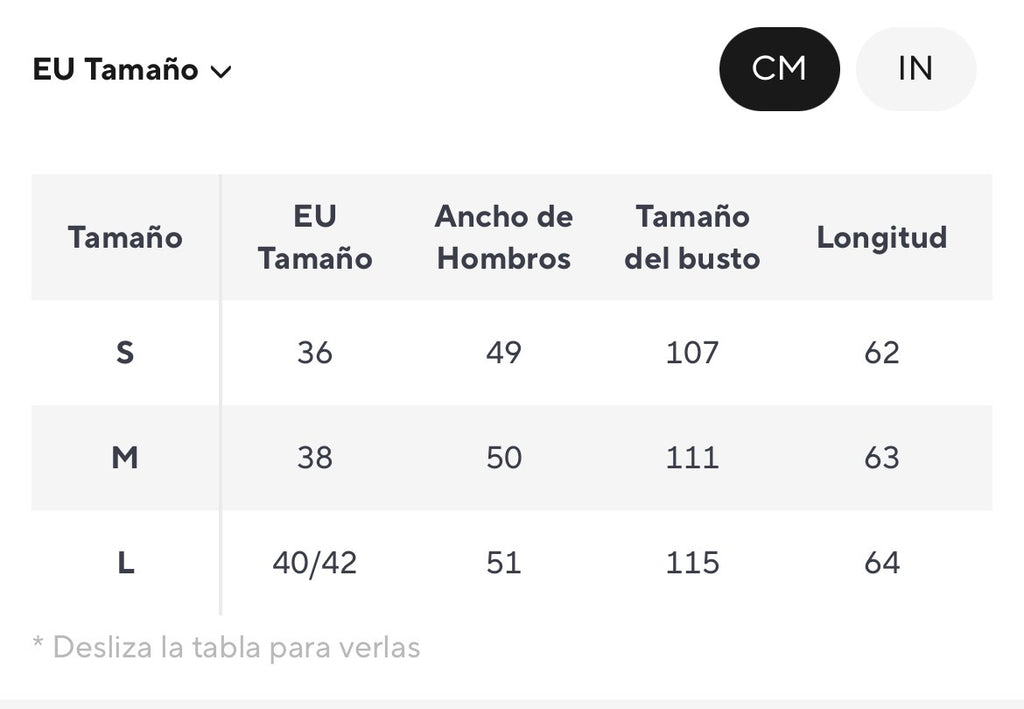Select the M size row label

pyautogui.click(x=125, y=458)
